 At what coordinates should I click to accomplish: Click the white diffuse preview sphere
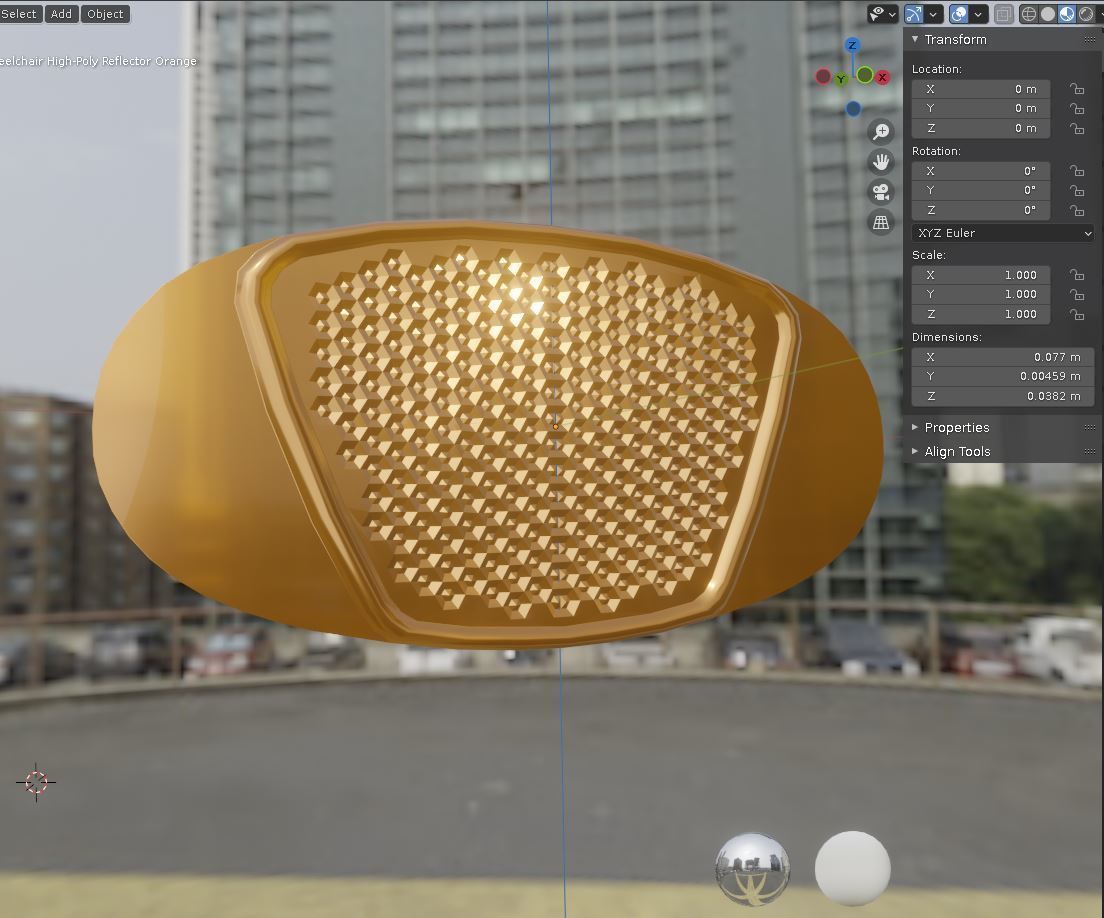[853, 869]
